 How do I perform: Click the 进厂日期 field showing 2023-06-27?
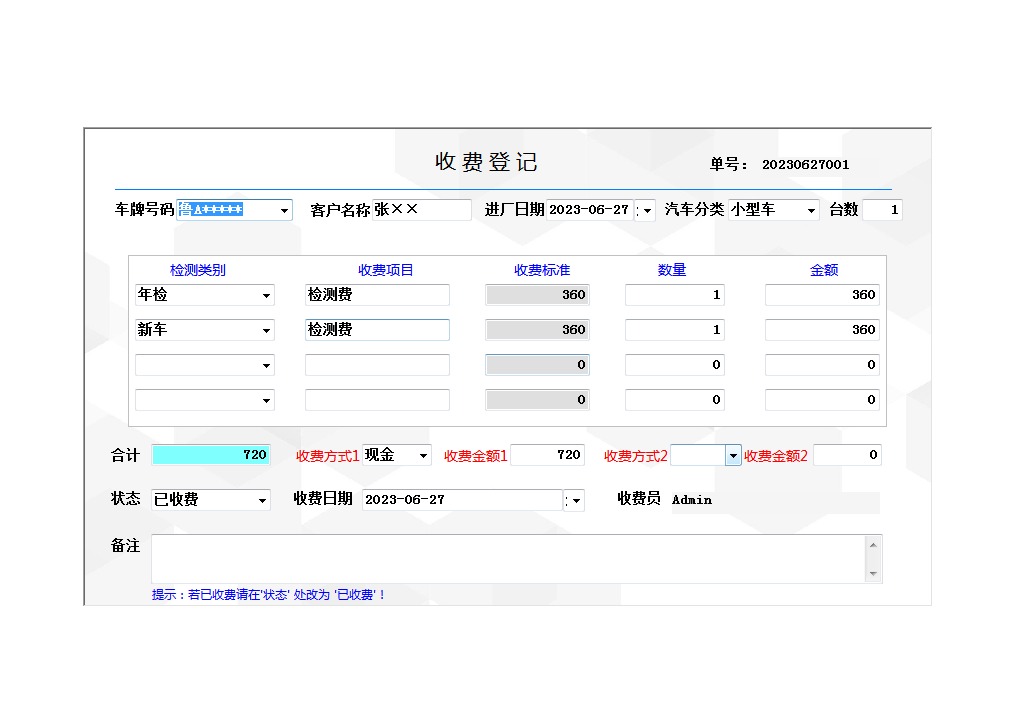(590, 210)
